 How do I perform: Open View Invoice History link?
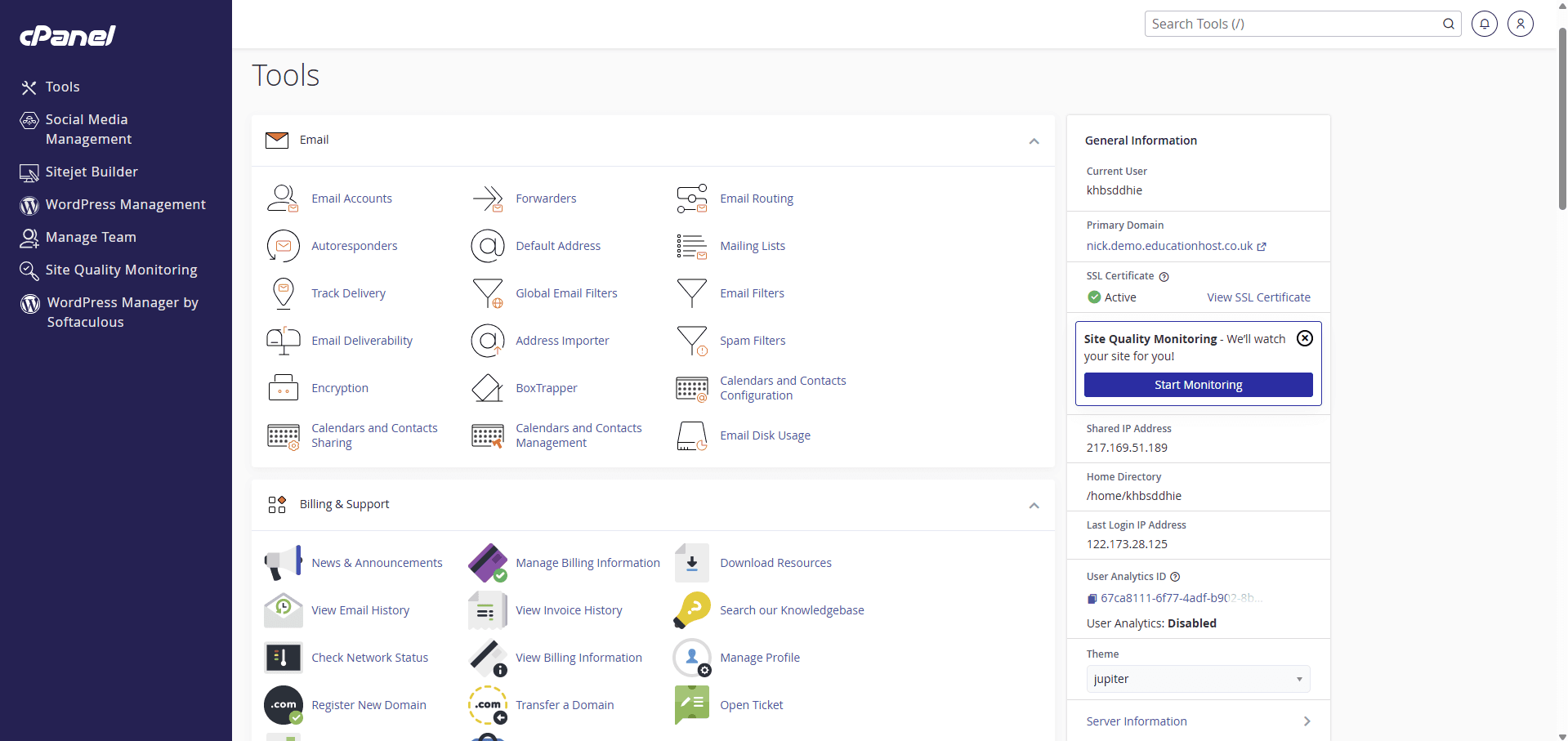tap(569, 610)
